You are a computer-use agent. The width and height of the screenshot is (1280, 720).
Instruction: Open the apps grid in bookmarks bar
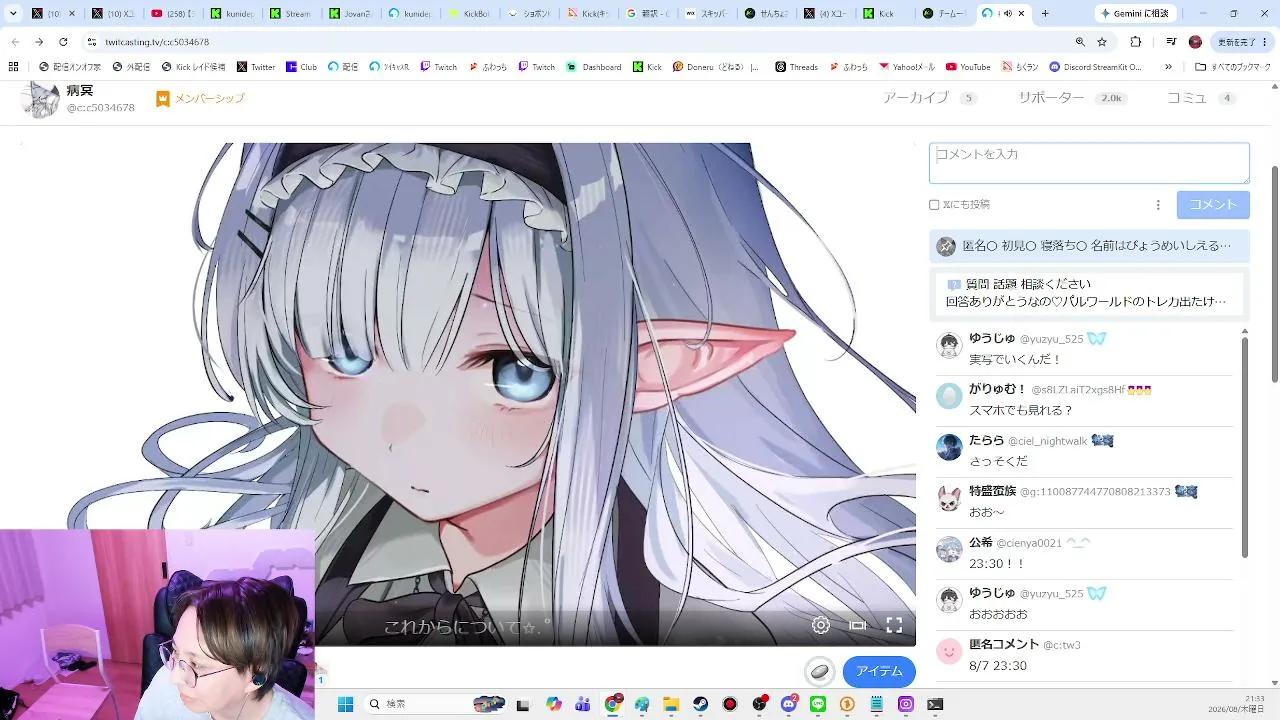click(x=13, y=67)
